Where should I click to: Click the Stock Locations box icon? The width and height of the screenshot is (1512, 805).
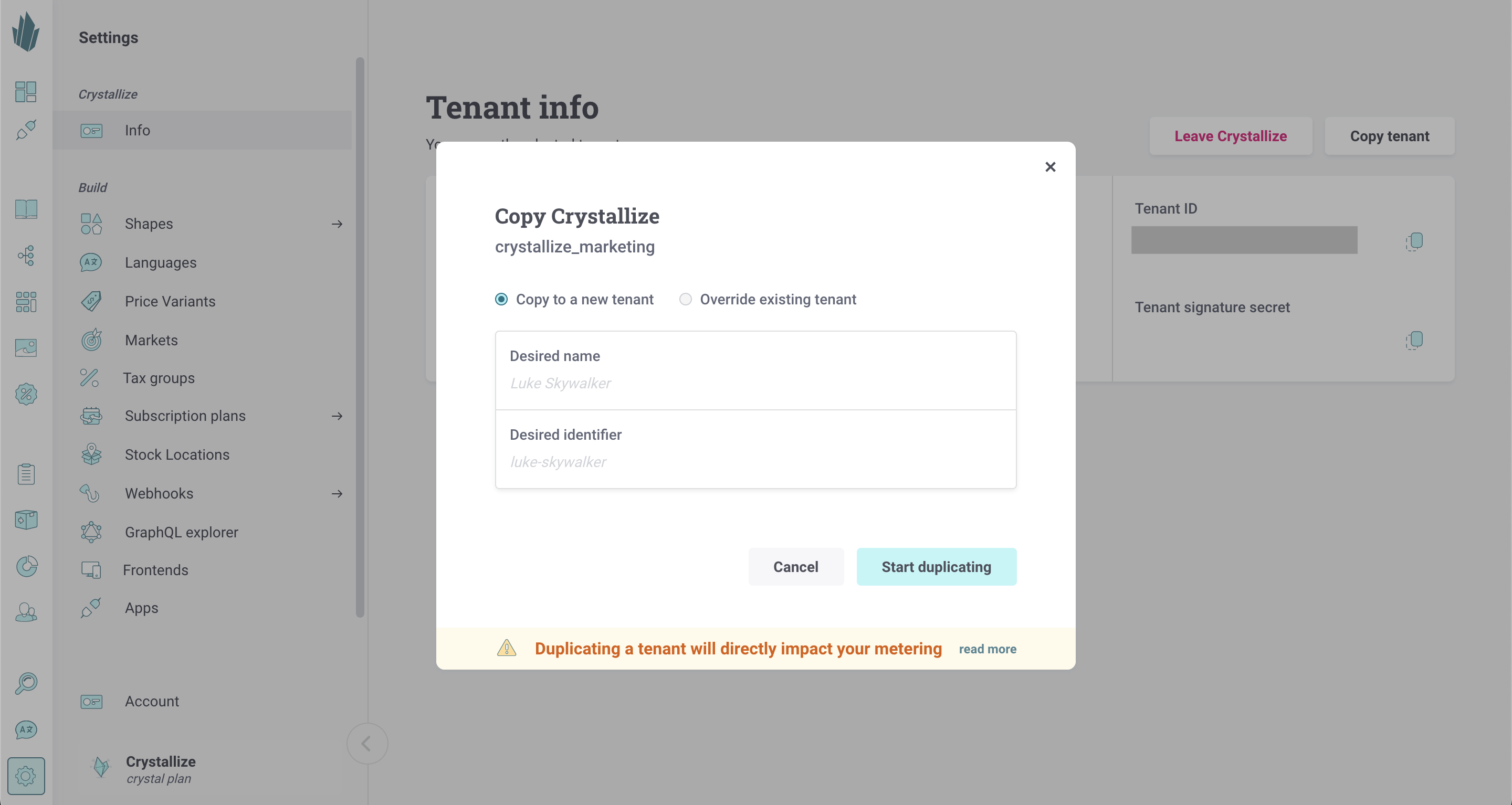pos(91,454)
